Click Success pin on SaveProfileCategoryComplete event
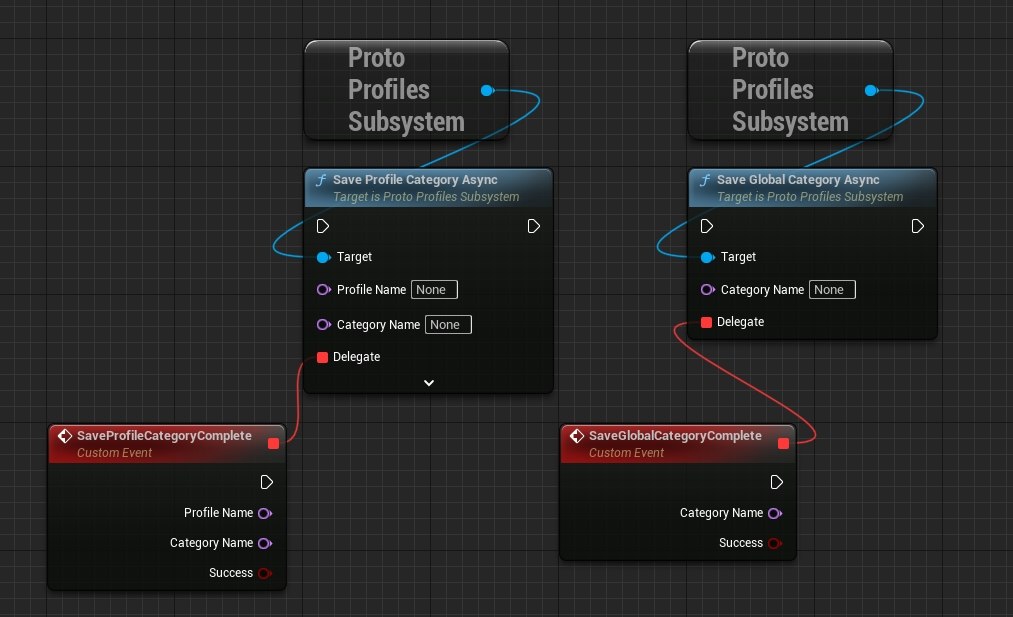Screen dimensions: 1013x617 click(264, 573)
